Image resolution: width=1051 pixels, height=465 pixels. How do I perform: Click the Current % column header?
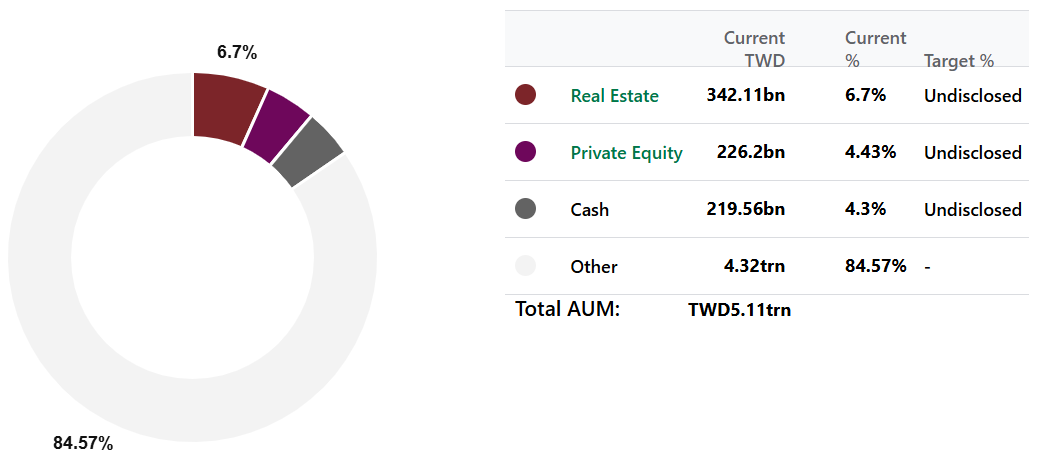tap(875, 49)
